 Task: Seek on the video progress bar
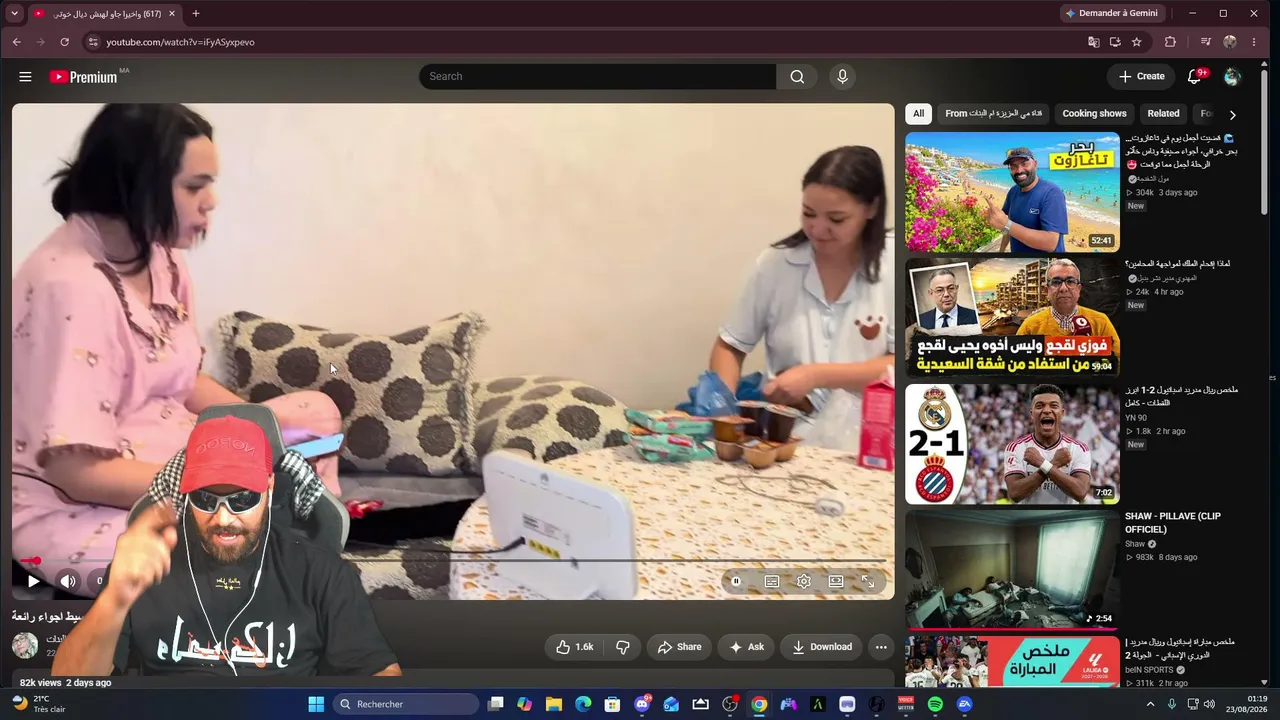pyautogui.click(x=453, y=561)
